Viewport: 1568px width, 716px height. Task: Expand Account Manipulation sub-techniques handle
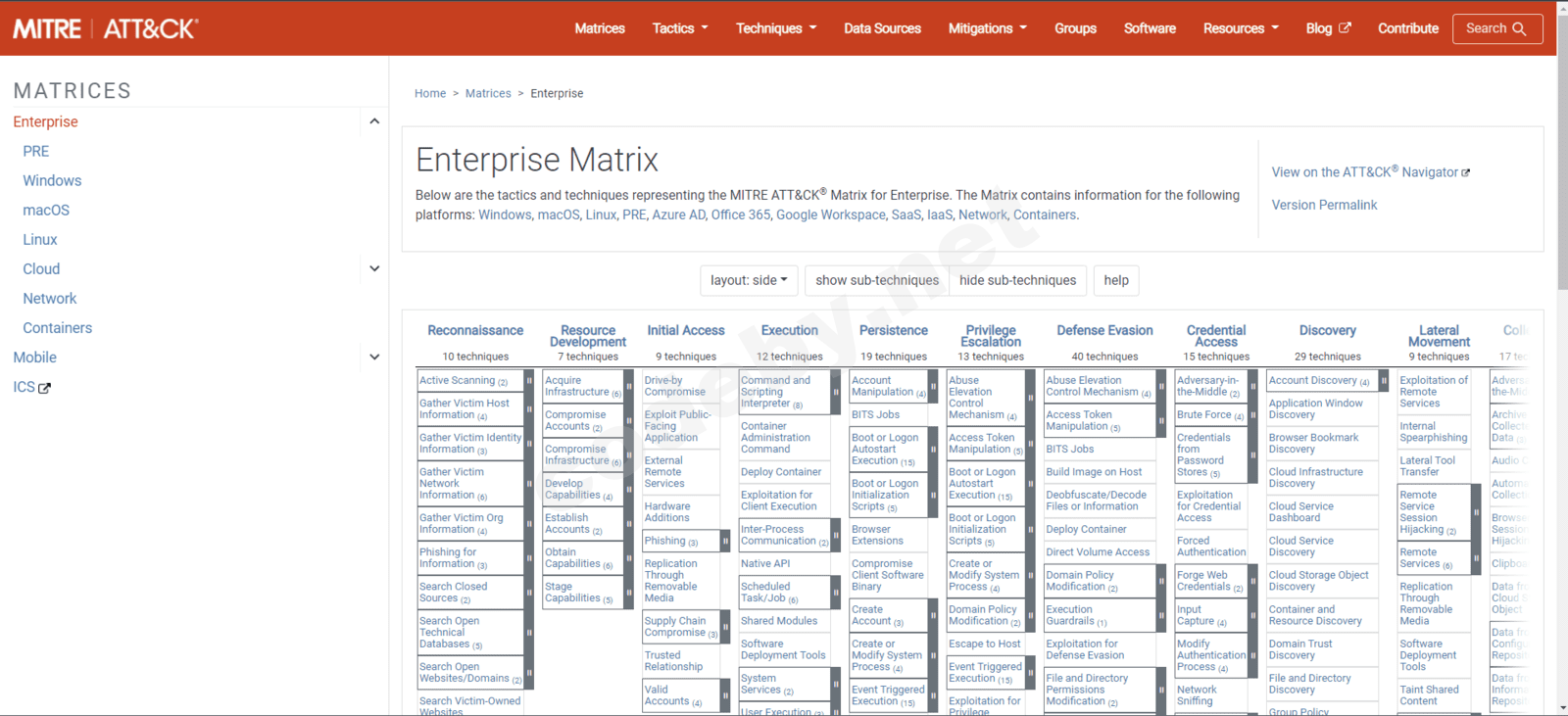coord(933,386)
